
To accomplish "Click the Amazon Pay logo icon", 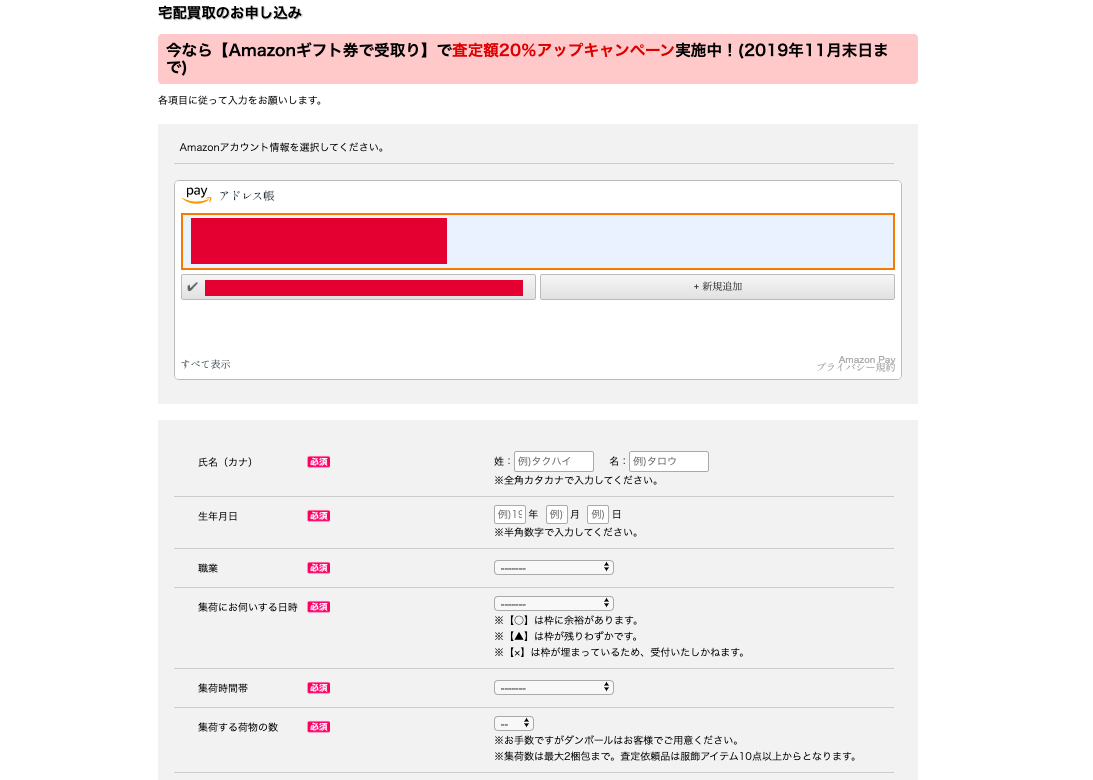I will tap(198, 194).
